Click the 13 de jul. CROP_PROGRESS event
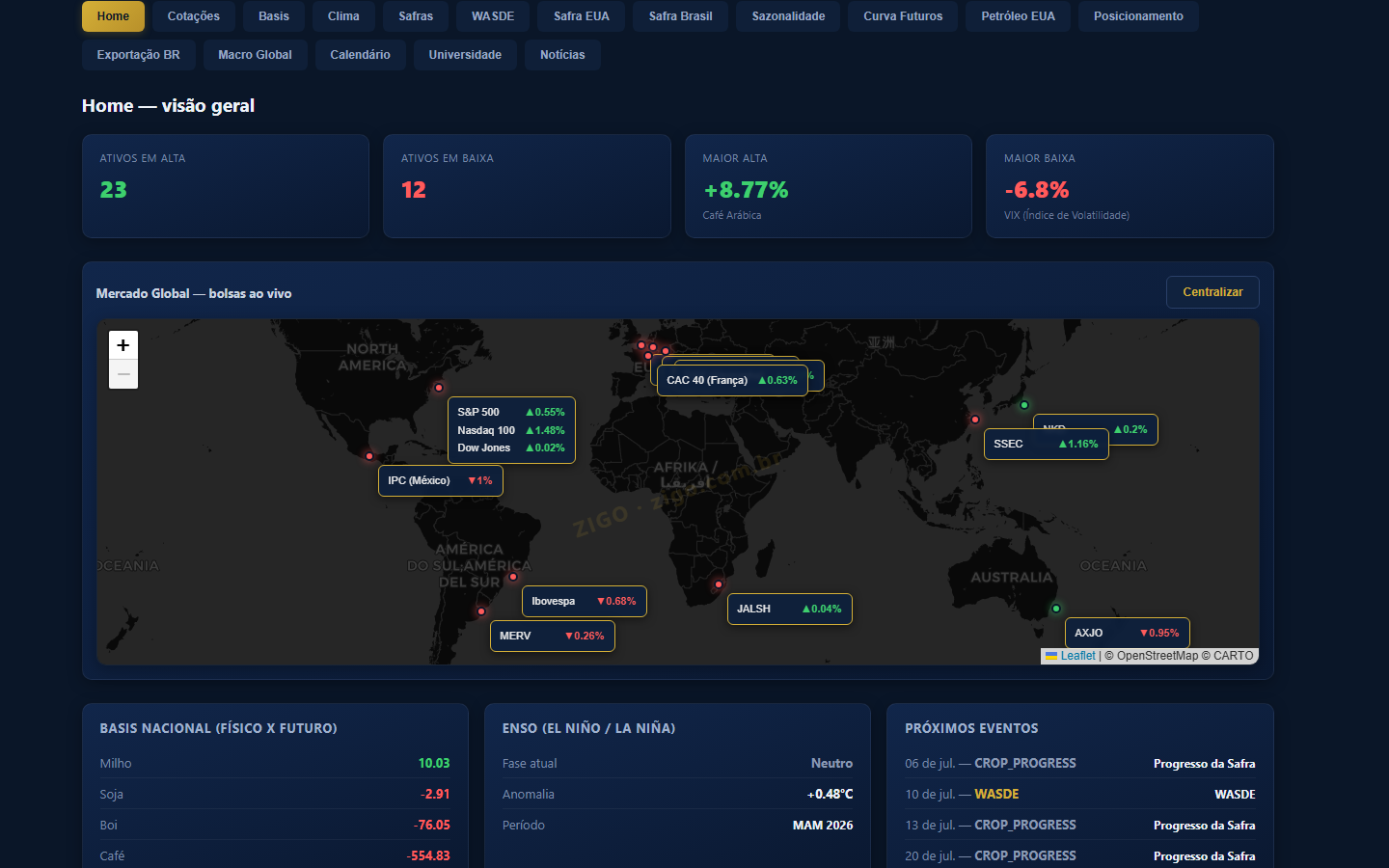 tap(1080, 825)
